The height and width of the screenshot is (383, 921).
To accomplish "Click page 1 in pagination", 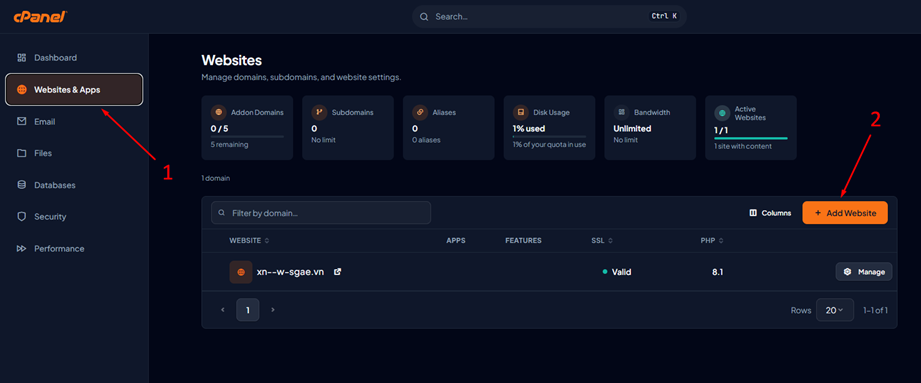I will point(248,310).
